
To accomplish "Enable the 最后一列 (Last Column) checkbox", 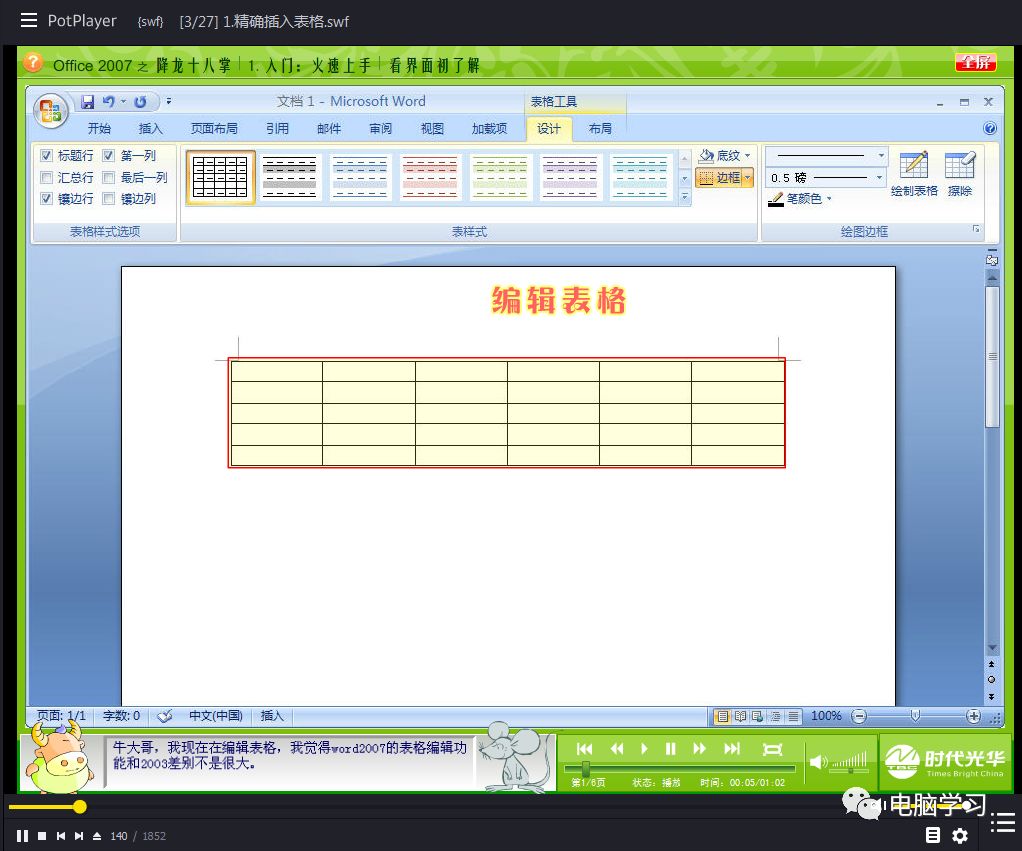I will click(109, 178).
